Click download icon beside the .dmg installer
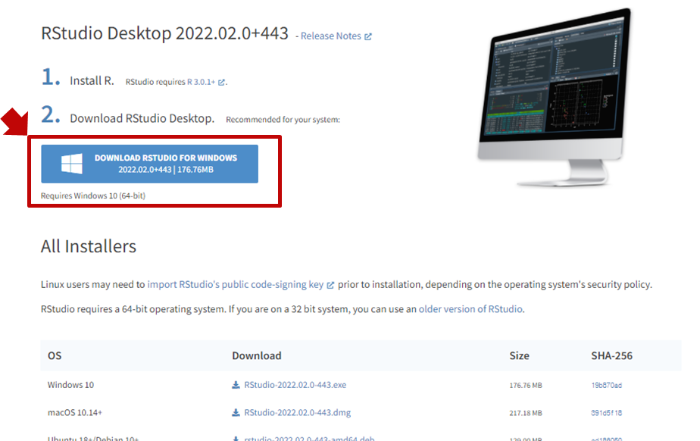700x441 pixels. pyautogui.click(x=236, y=412)
